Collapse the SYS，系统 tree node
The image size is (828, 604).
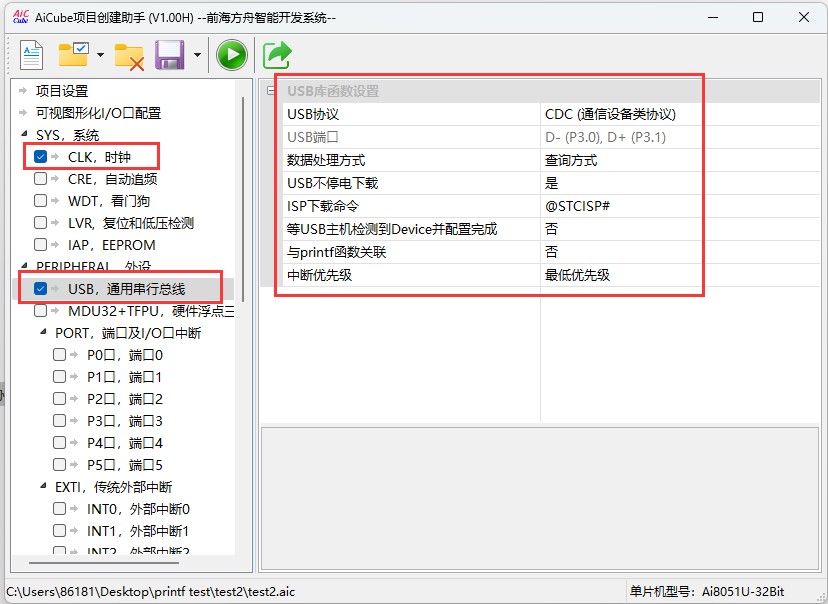(24, 134)
